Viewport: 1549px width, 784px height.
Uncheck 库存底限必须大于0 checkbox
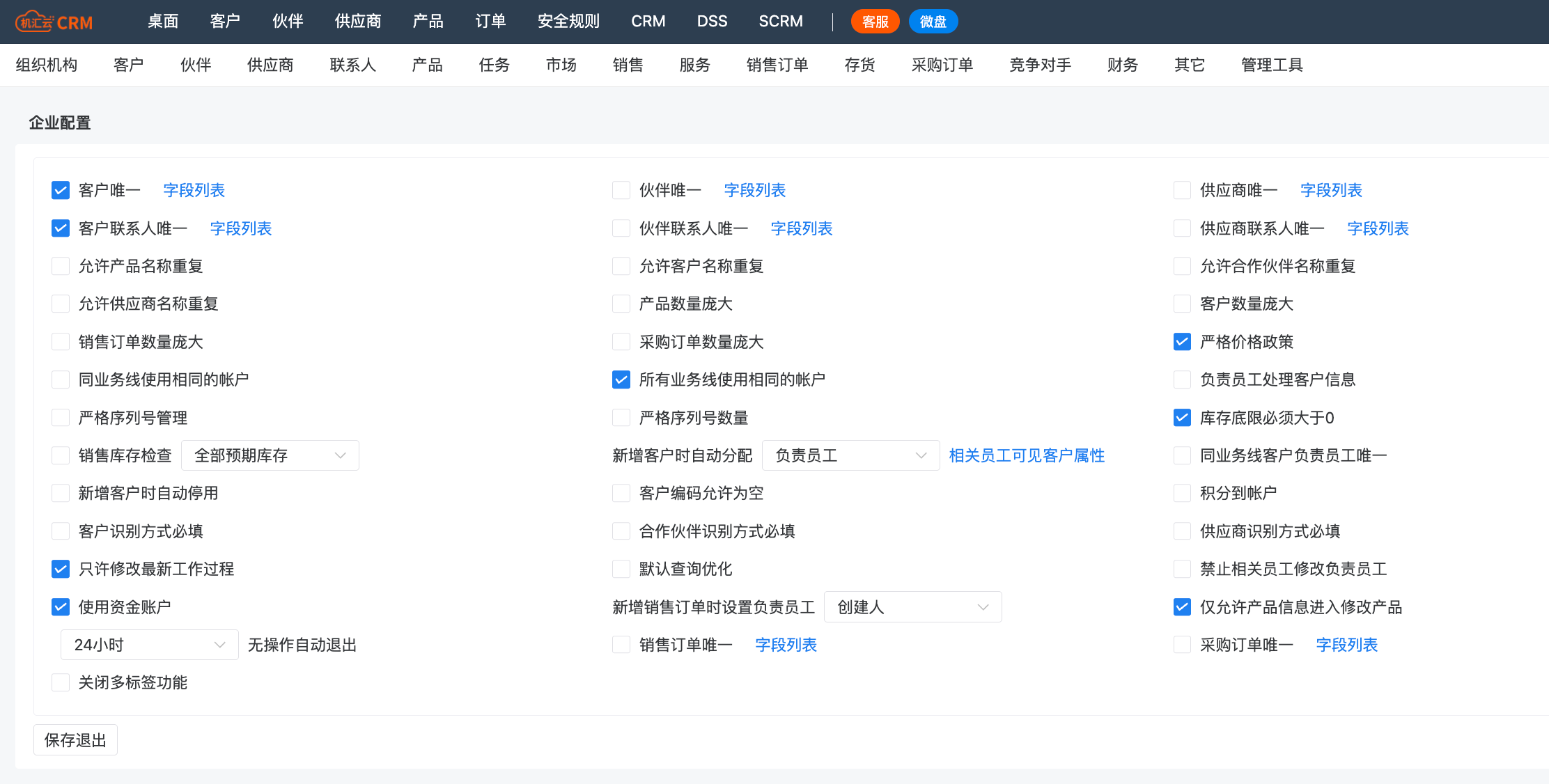click(x=1182, y=418)
